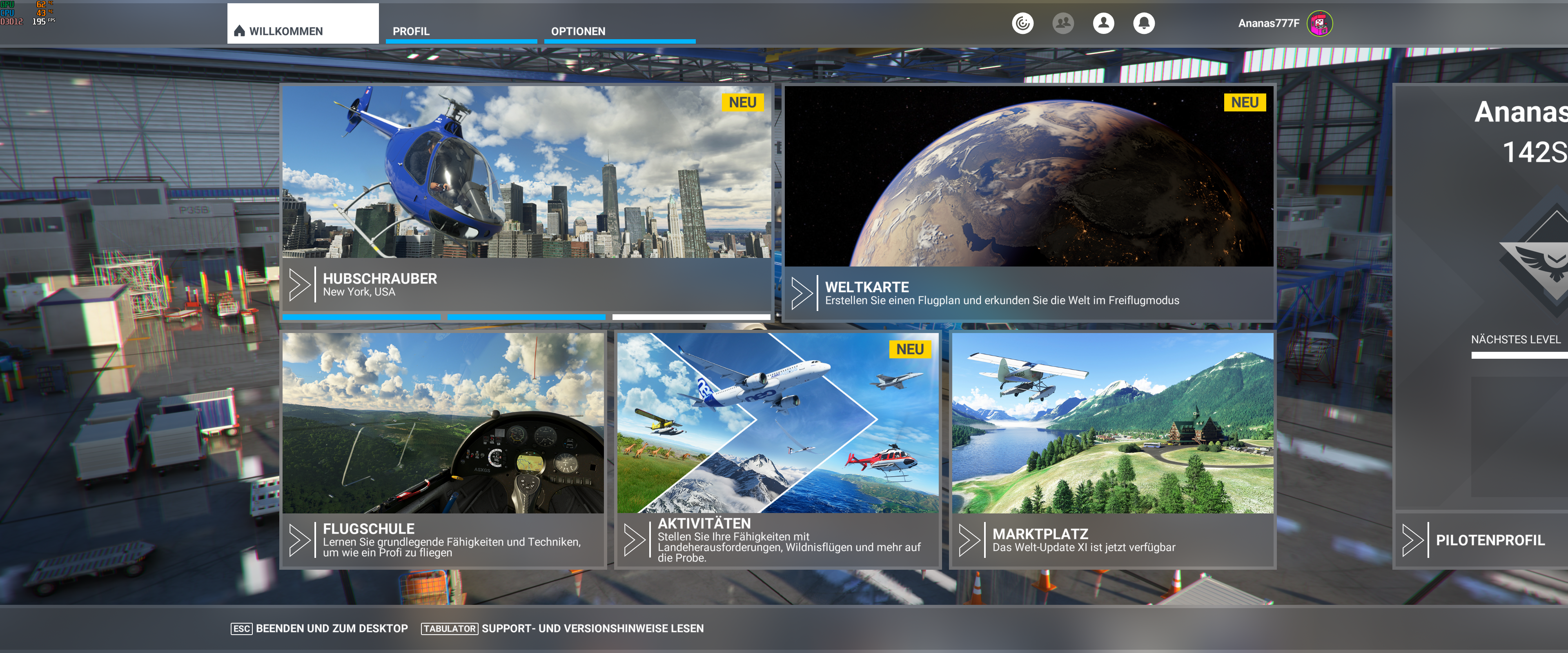
Task: Open Support- und Versionshinweise lesen
Action: pyautogui.click(x=592, y=628)
